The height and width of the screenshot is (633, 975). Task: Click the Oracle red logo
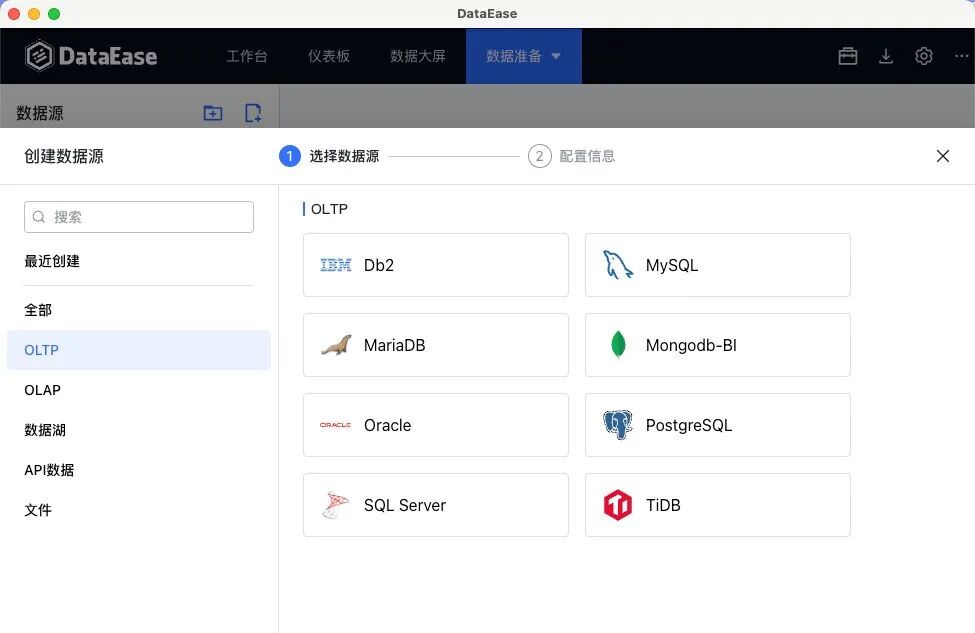336,425
